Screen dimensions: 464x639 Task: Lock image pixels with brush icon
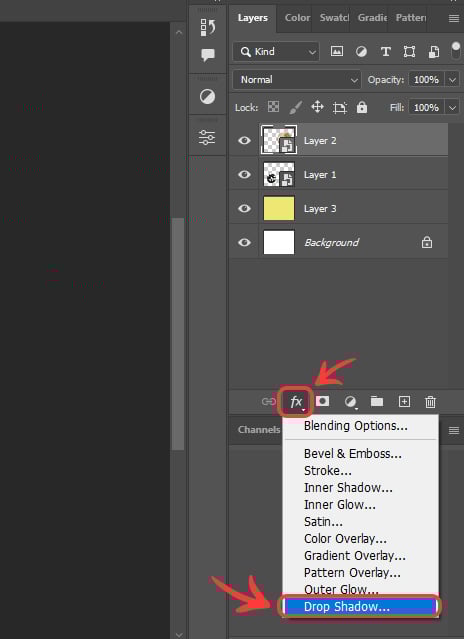[x=296, y=108]
